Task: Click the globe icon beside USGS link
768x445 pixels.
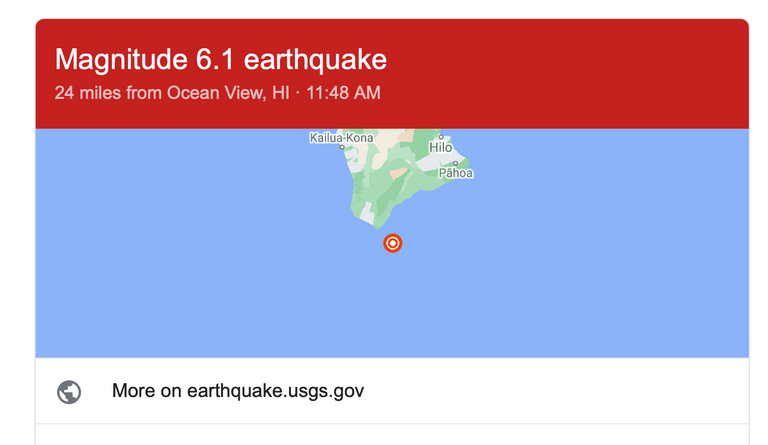Action: pos(69,392)
